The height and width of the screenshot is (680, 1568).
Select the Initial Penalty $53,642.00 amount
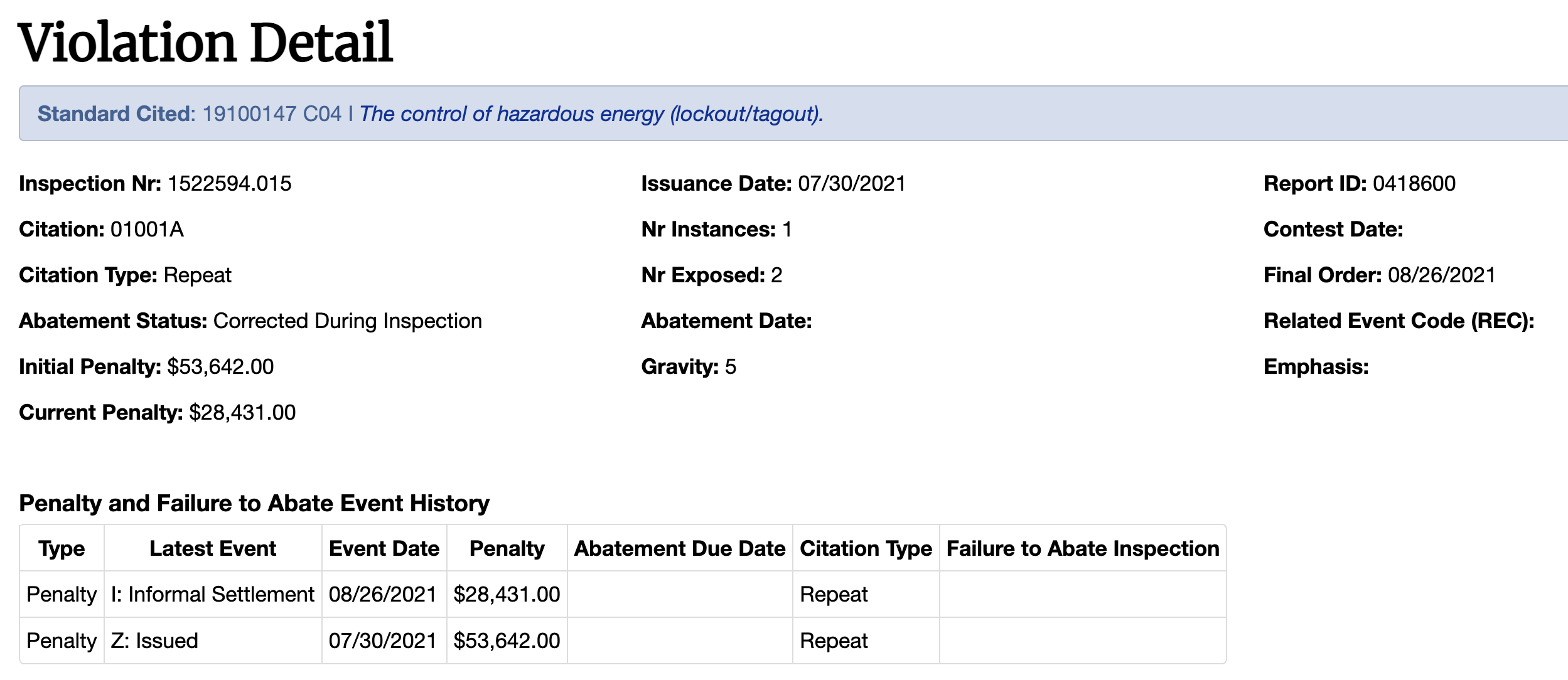(220, 366)
